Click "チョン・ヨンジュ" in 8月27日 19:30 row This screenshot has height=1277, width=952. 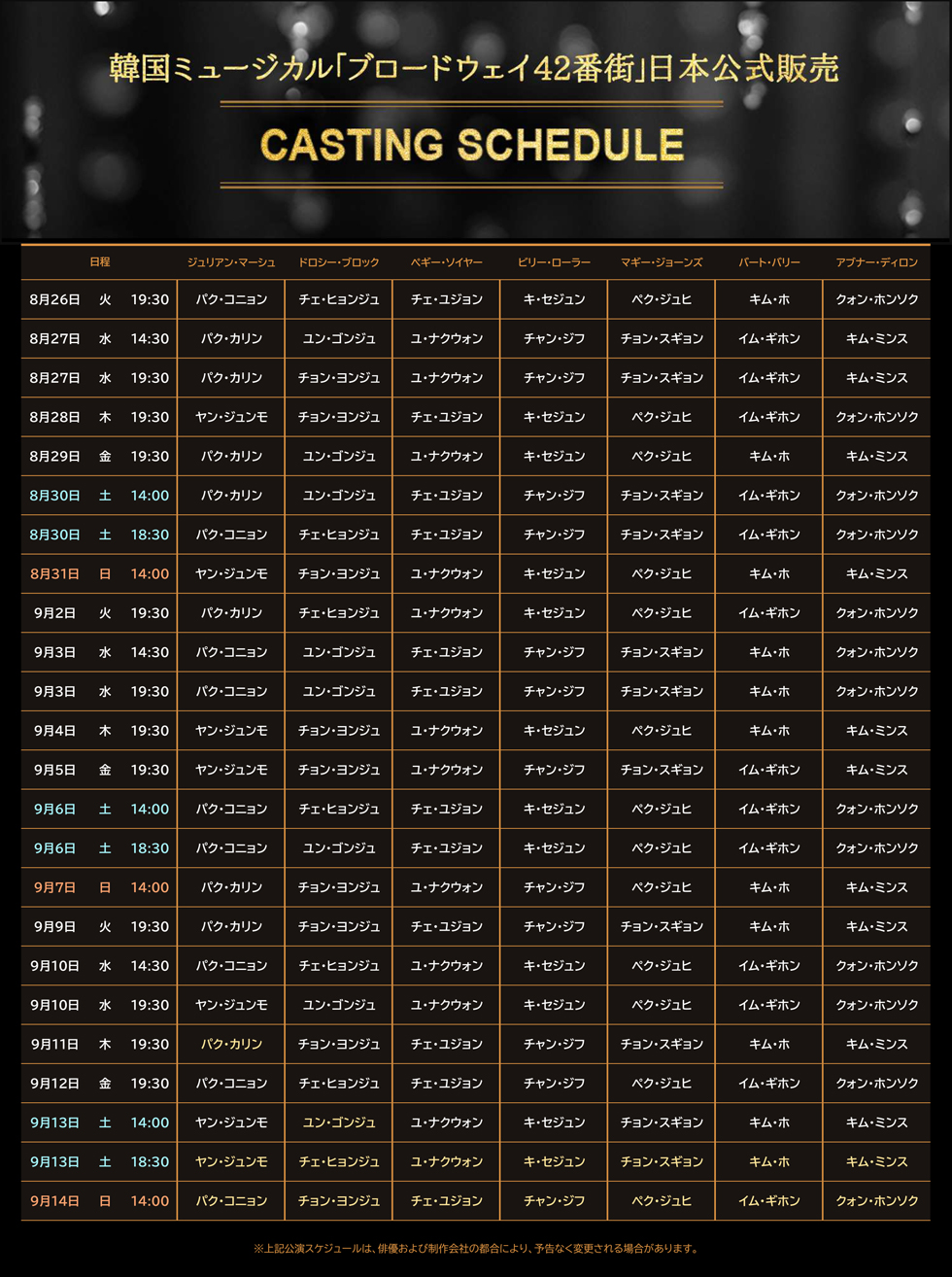[x=339, y=378]
